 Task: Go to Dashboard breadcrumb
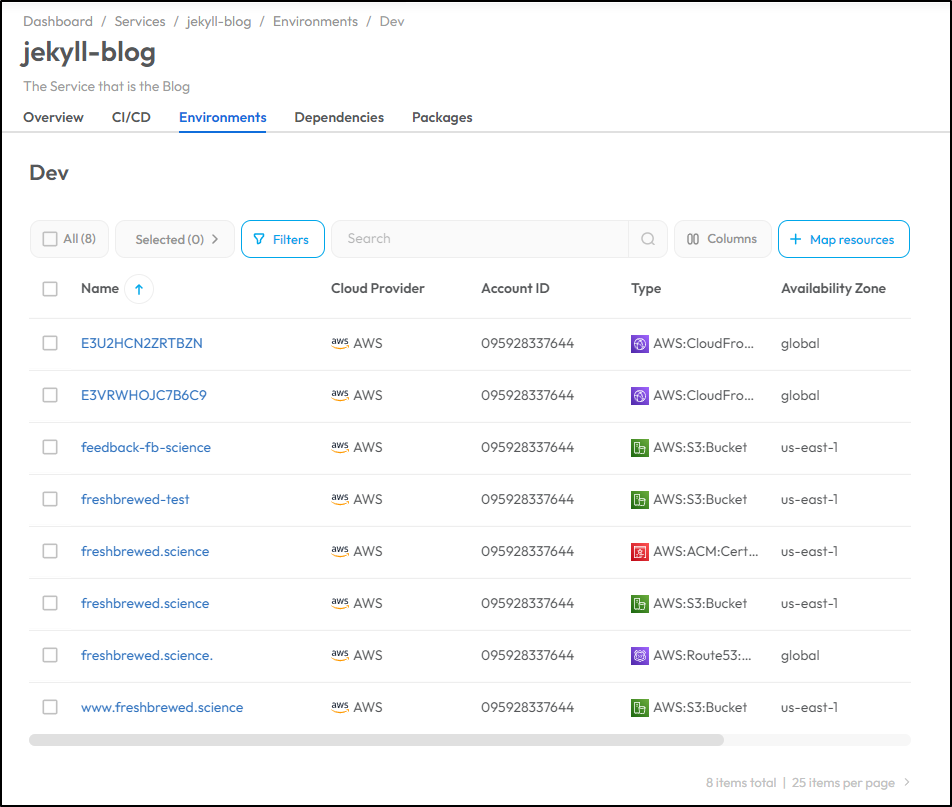click(58, 21)
